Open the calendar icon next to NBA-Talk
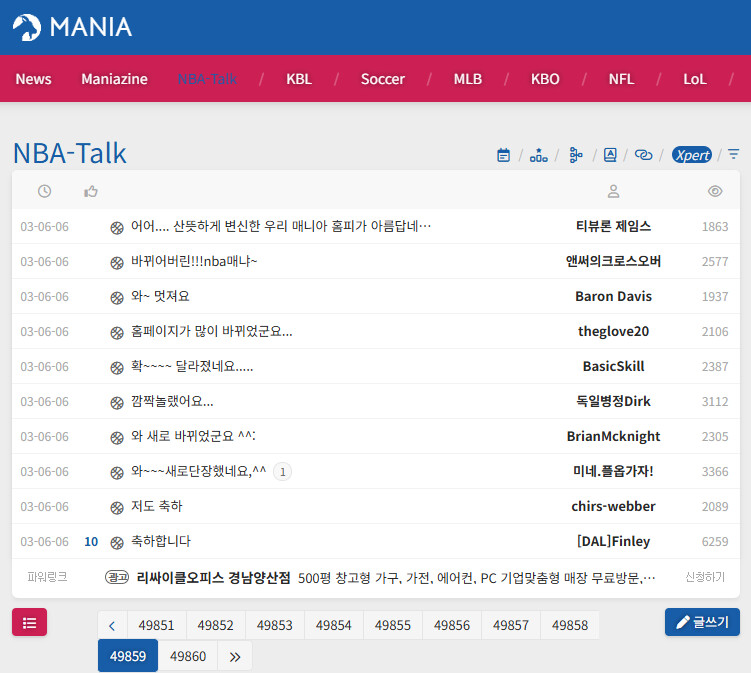 click(503, 155)
